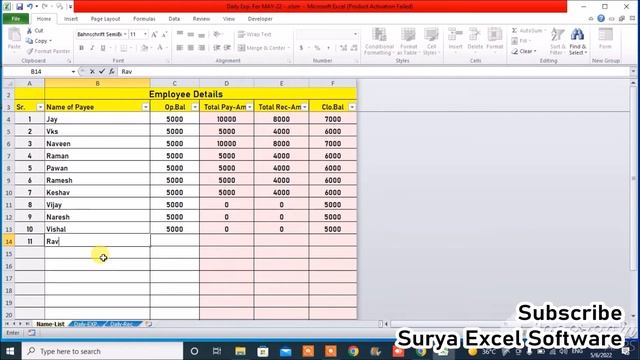Viewport: 640px width, 360px height.
Task: Open Total Pay-Am filter dropdown
Action: click(250, 107)
